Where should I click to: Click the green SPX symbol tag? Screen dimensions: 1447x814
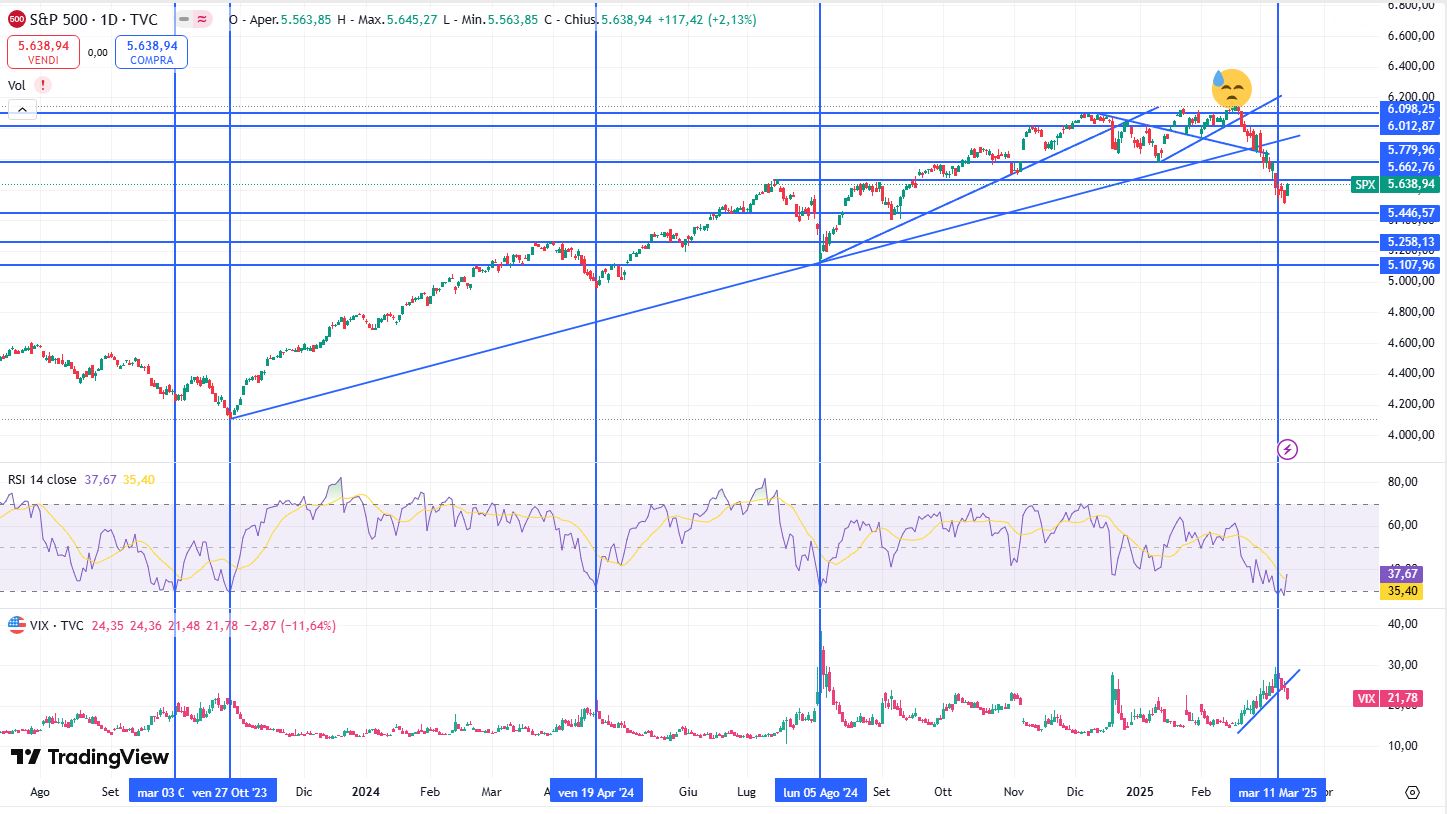[x=1365, y=184]
